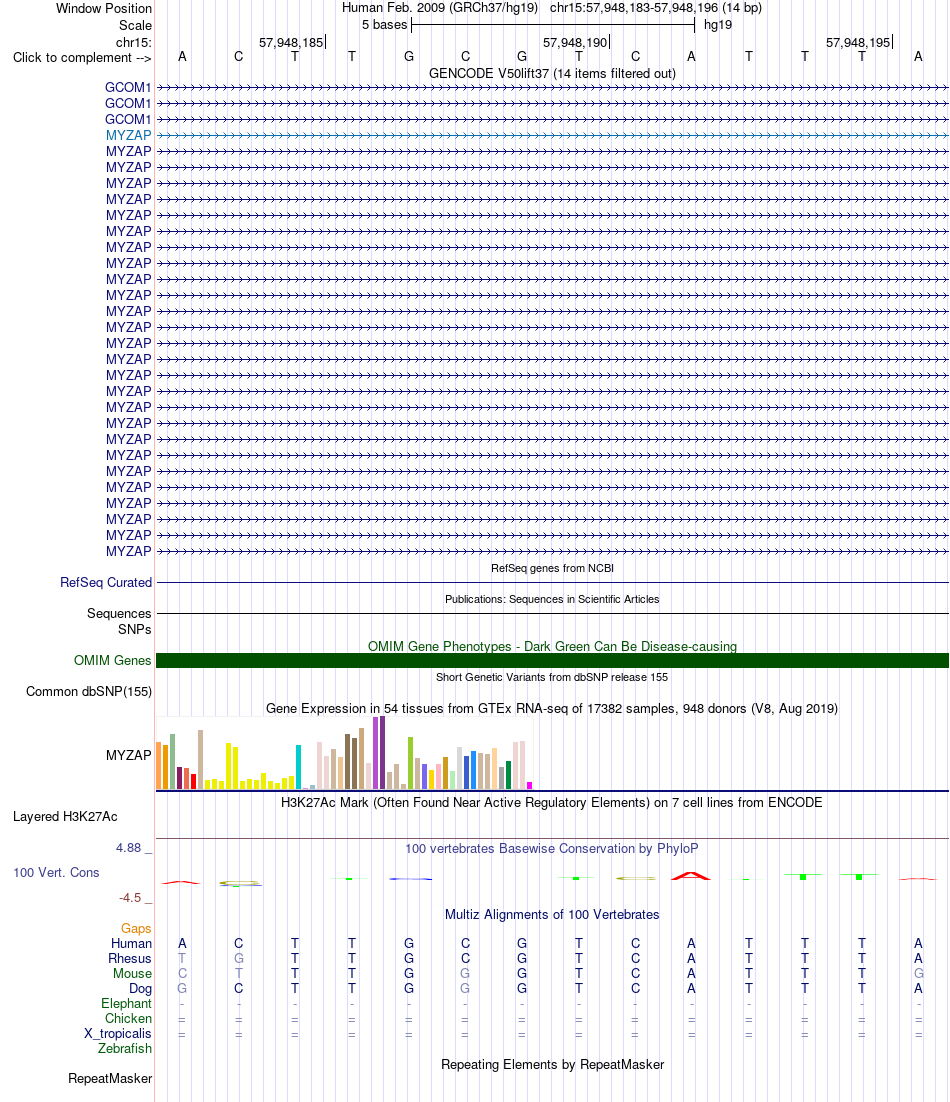Screen dimensions: 950x1102
Task: Click the 57,948,185 ruler position
Action: click(291, 42)
